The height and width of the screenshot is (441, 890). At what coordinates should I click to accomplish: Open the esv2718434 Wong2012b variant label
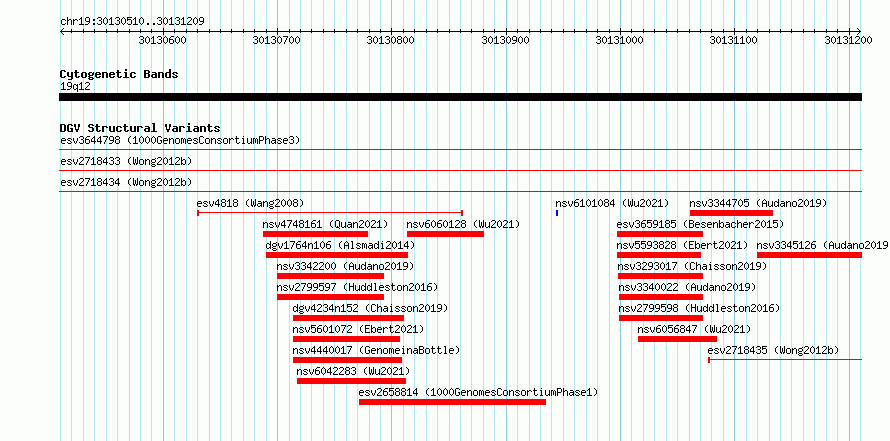click(126, 182)
